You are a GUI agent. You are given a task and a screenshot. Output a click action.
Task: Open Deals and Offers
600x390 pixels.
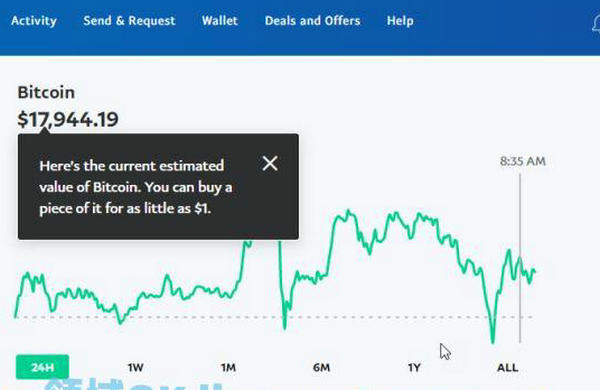click(312, 21)
